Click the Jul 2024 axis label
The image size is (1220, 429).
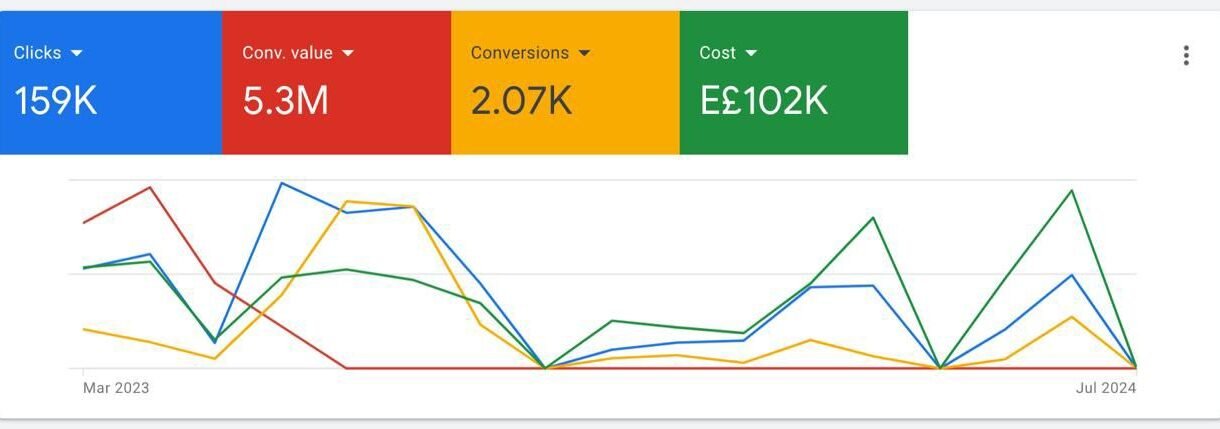point(1106,388)
